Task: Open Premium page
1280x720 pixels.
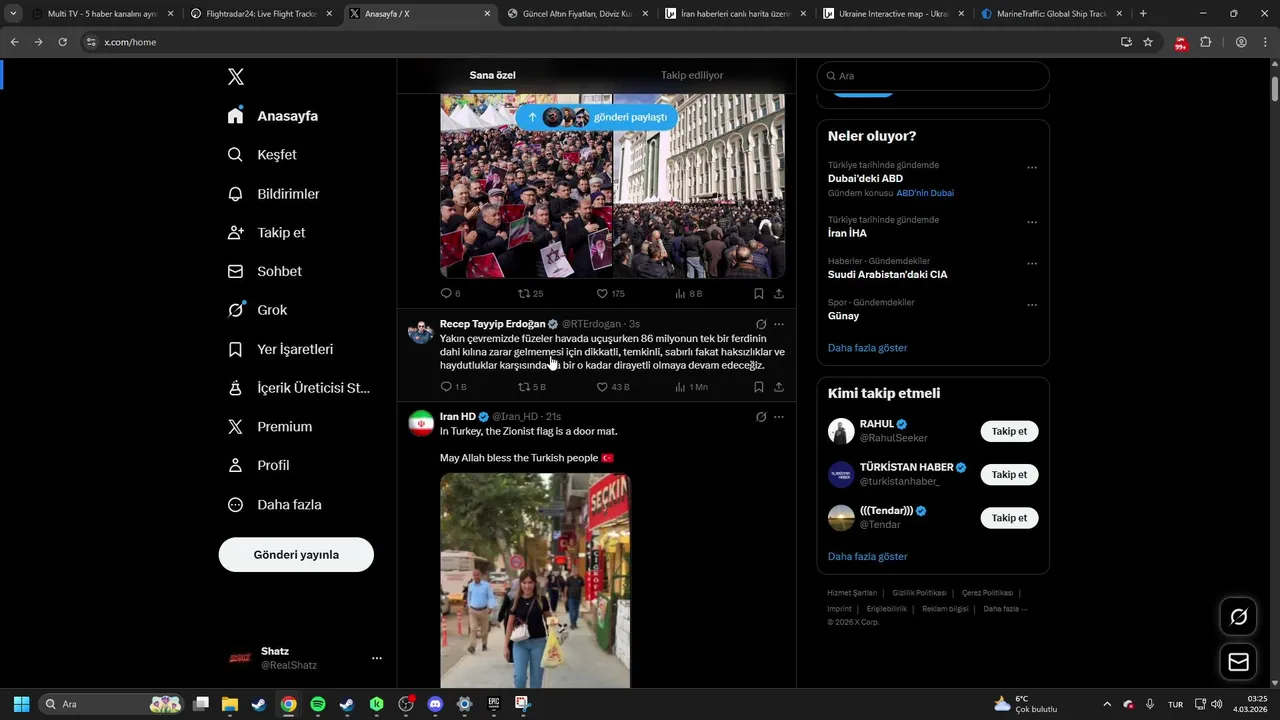Action: (x=270, y=427)
